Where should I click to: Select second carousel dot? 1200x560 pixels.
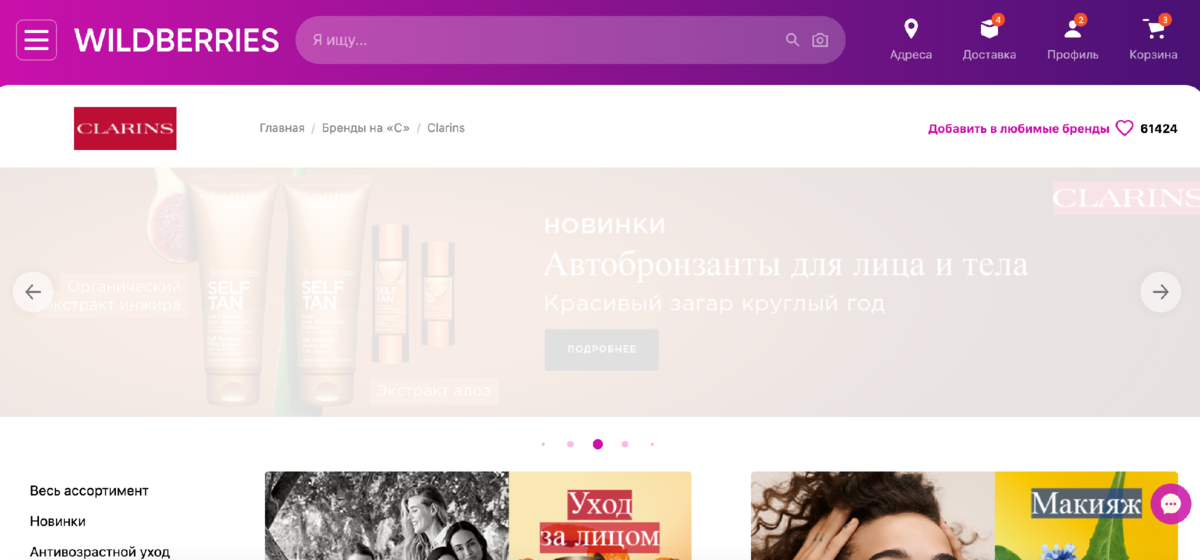point(570,444)
